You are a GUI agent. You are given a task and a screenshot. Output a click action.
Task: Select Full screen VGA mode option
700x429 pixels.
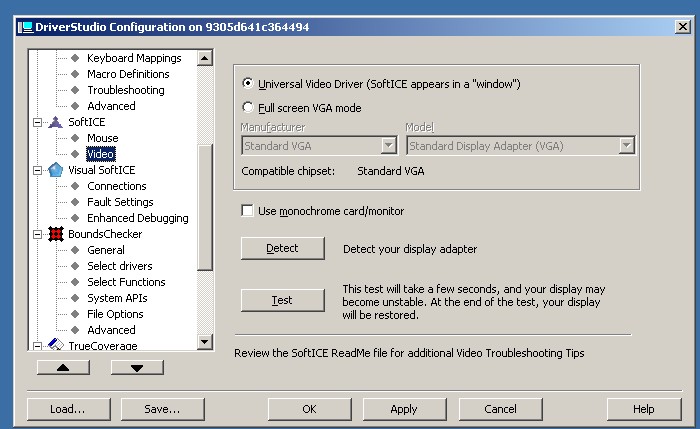pyautogui.click(x=247, y=107)
